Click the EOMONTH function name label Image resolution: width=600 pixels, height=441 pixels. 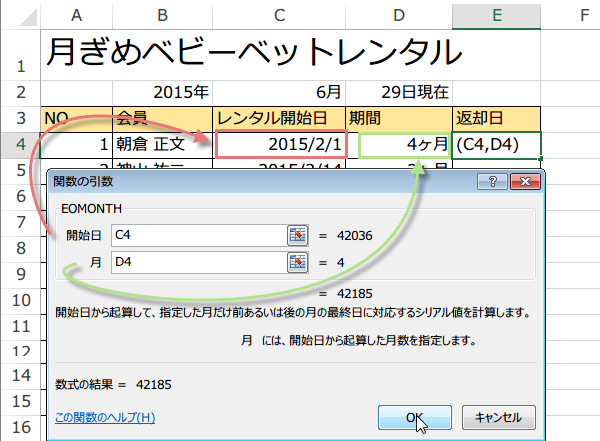click(91, 209)
